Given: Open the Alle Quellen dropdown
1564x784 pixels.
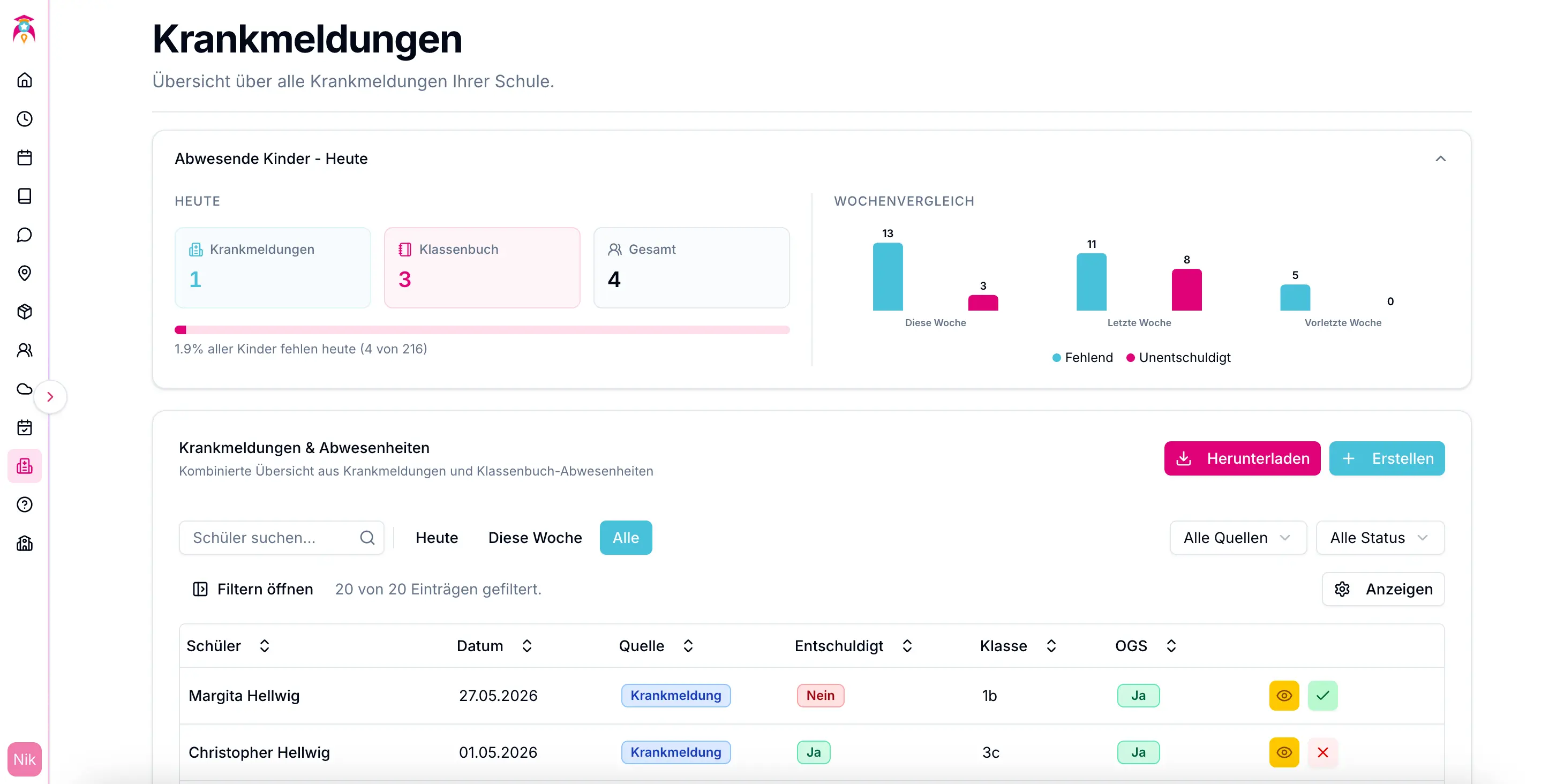Looking at the screenshot, I should 1237,538.
